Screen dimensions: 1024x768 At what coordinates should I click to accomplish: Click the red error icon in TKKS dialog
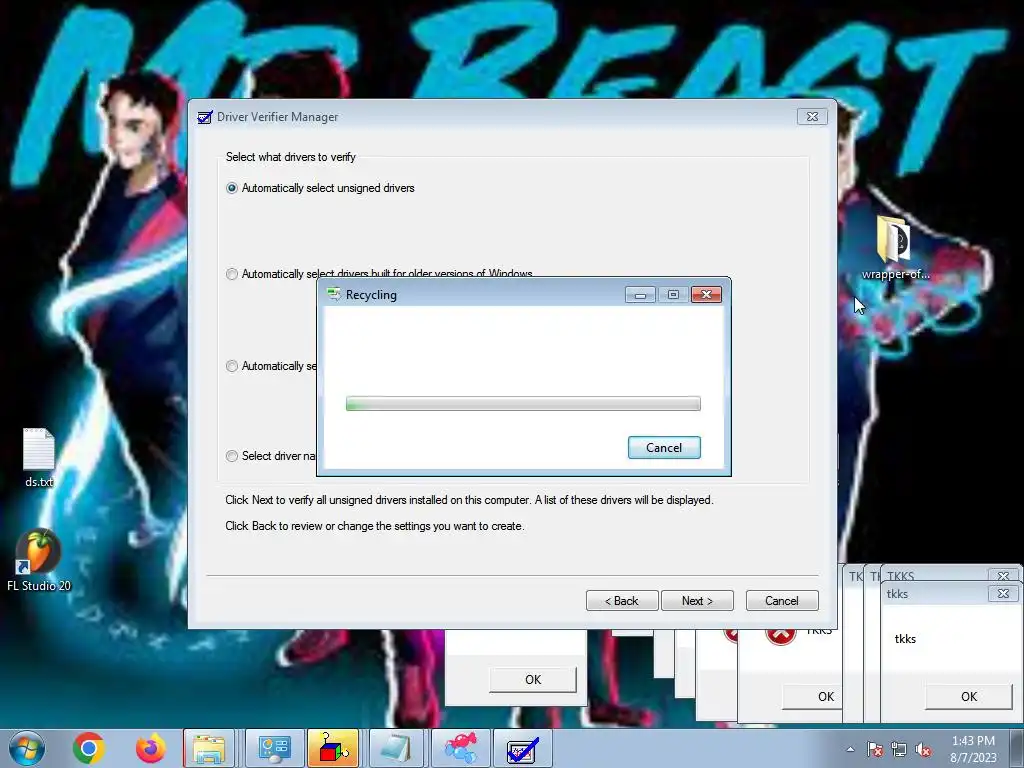pyautogui.click(x=780, y=635)
